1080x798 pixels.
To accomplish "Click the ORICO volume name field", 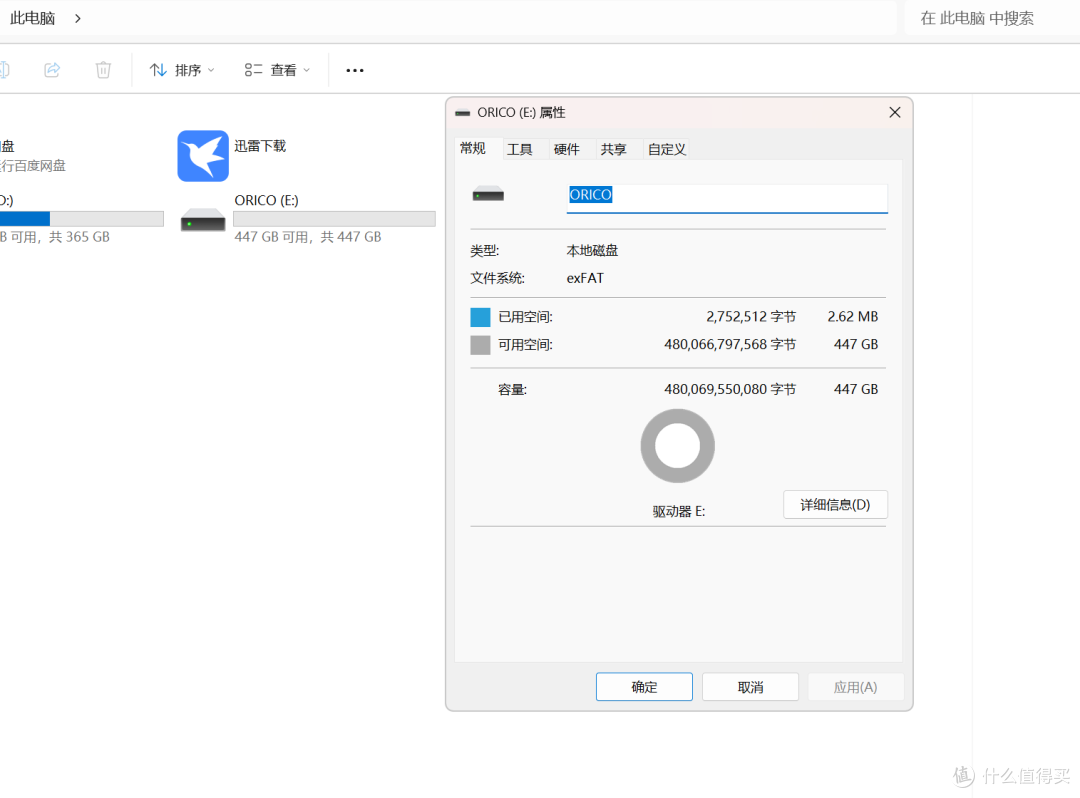I will tap(727, 198).
